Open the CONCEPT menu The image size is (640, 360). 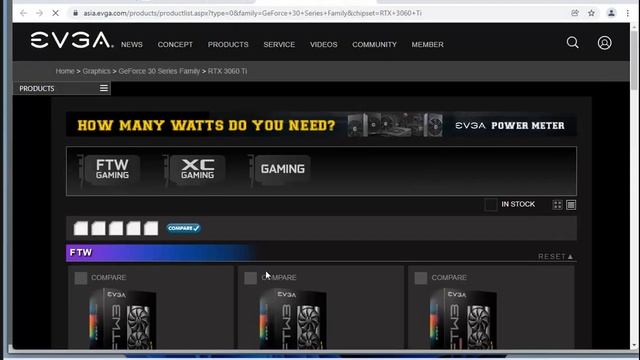coord(175,44)
